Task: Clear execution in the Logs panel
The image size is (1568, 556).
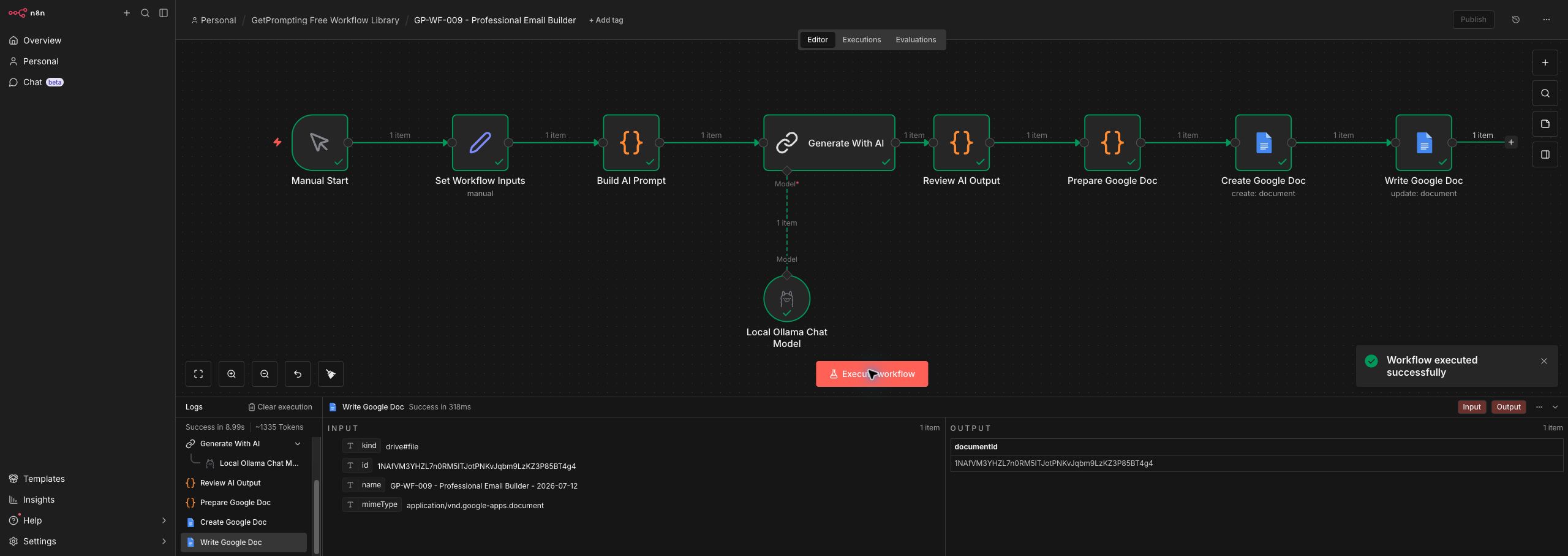Action: pyautogui.click(x=280, y=407)
